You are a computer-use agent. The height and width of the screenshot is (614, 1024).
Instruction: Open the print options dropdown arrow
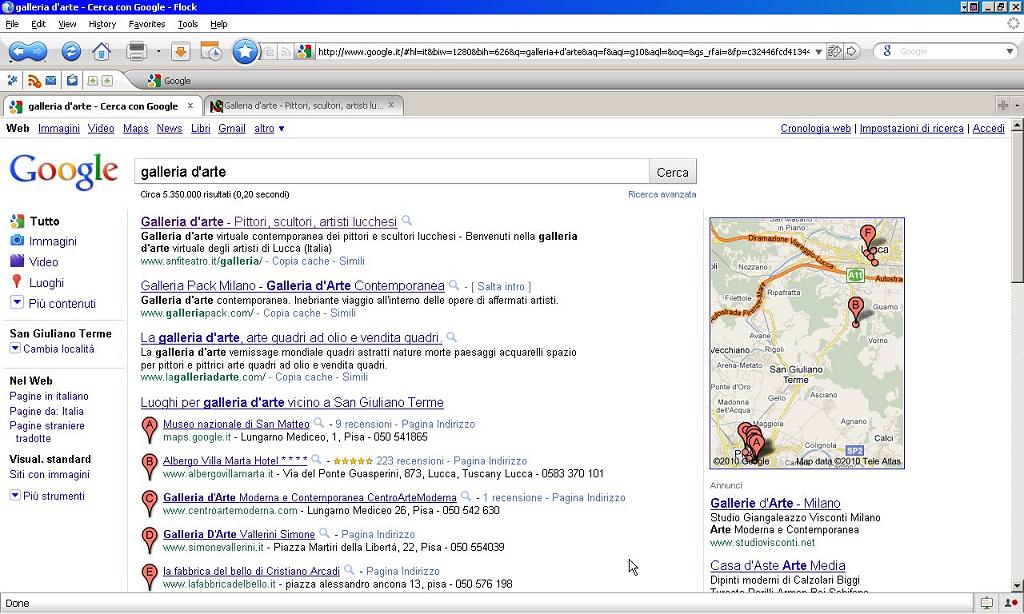(x=159, y=51)
